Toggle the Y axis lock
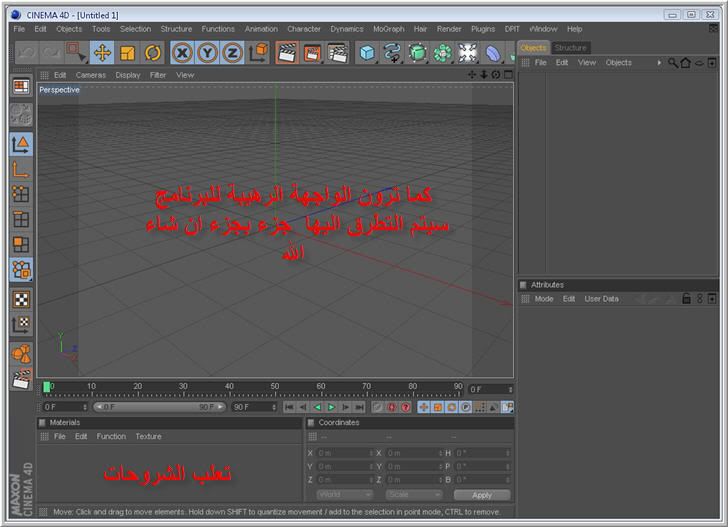 (207, 53)
